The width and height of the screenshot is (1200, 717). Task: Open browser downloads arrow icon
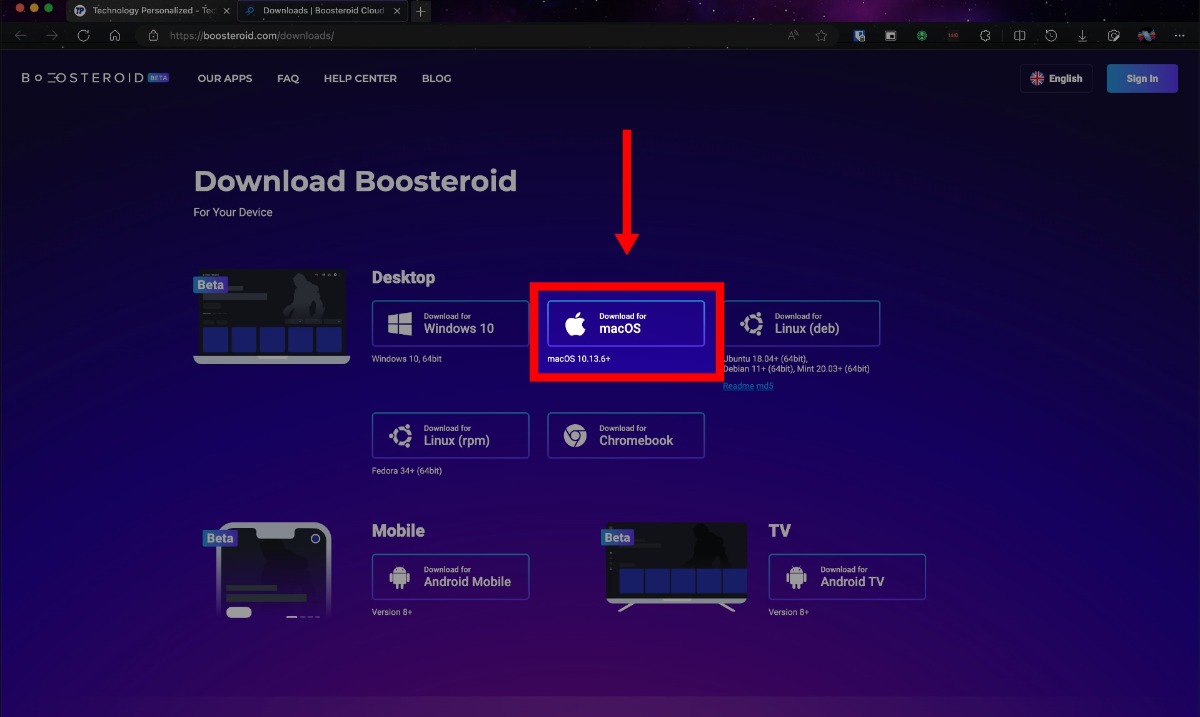(1082, 35)
